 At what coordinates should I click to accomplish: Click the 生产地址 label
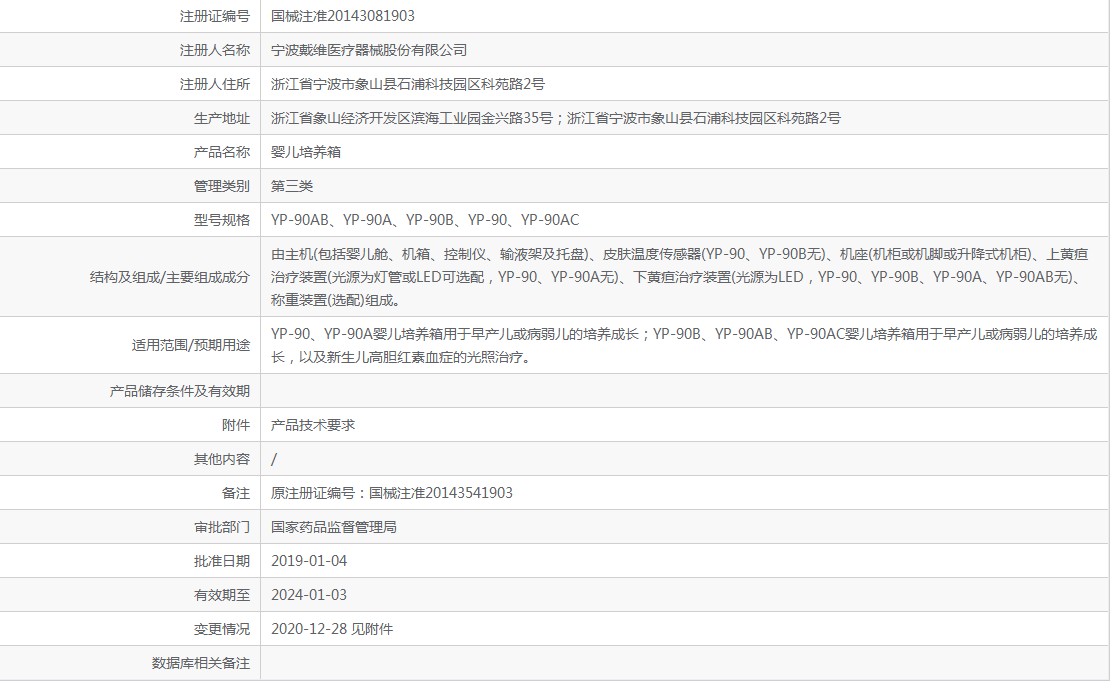pyautogui.click(x=221, y=118)
